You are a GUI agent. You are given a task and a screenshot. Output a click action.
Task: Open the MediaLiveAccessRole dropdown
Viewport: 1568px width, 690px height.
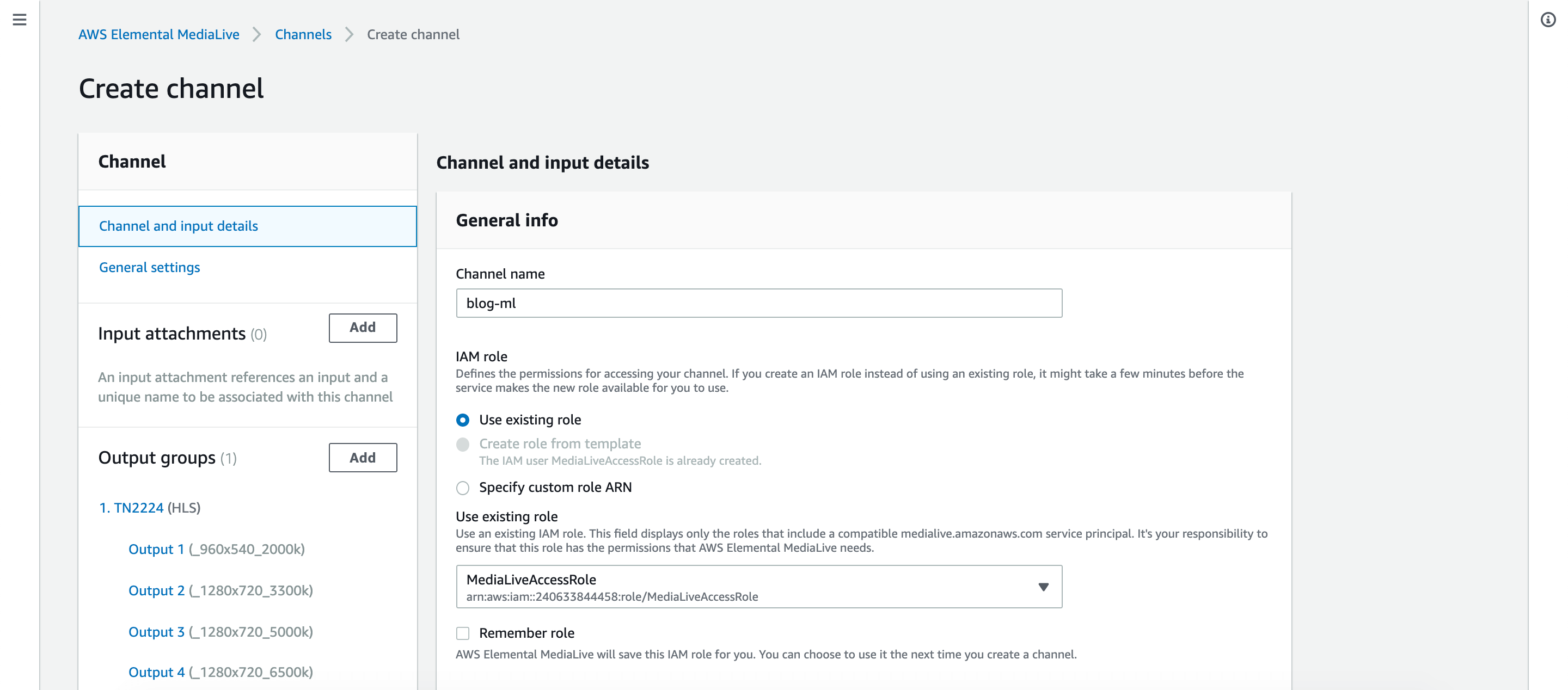tap(759, 587)
